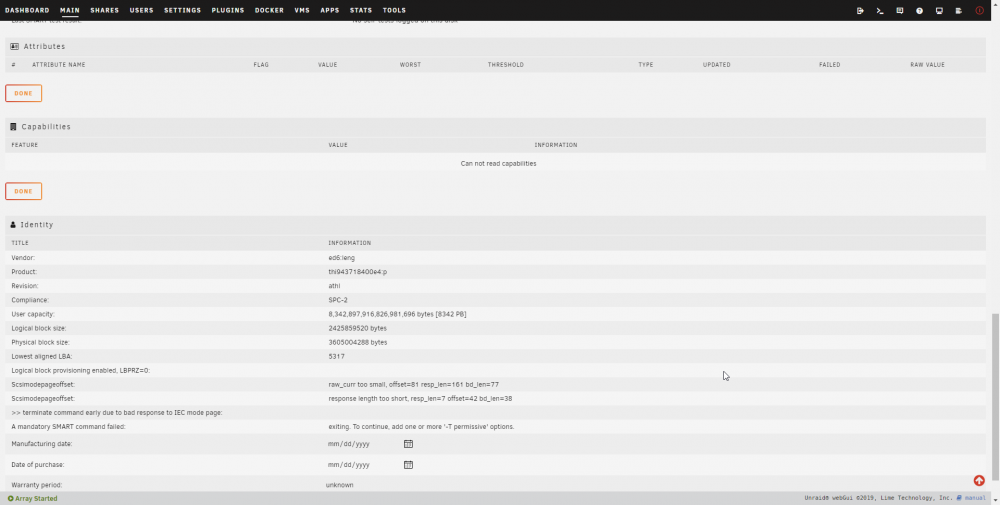Click the Raw Value column header
This screenshot has height=505, width=1000.
(927, 65)
